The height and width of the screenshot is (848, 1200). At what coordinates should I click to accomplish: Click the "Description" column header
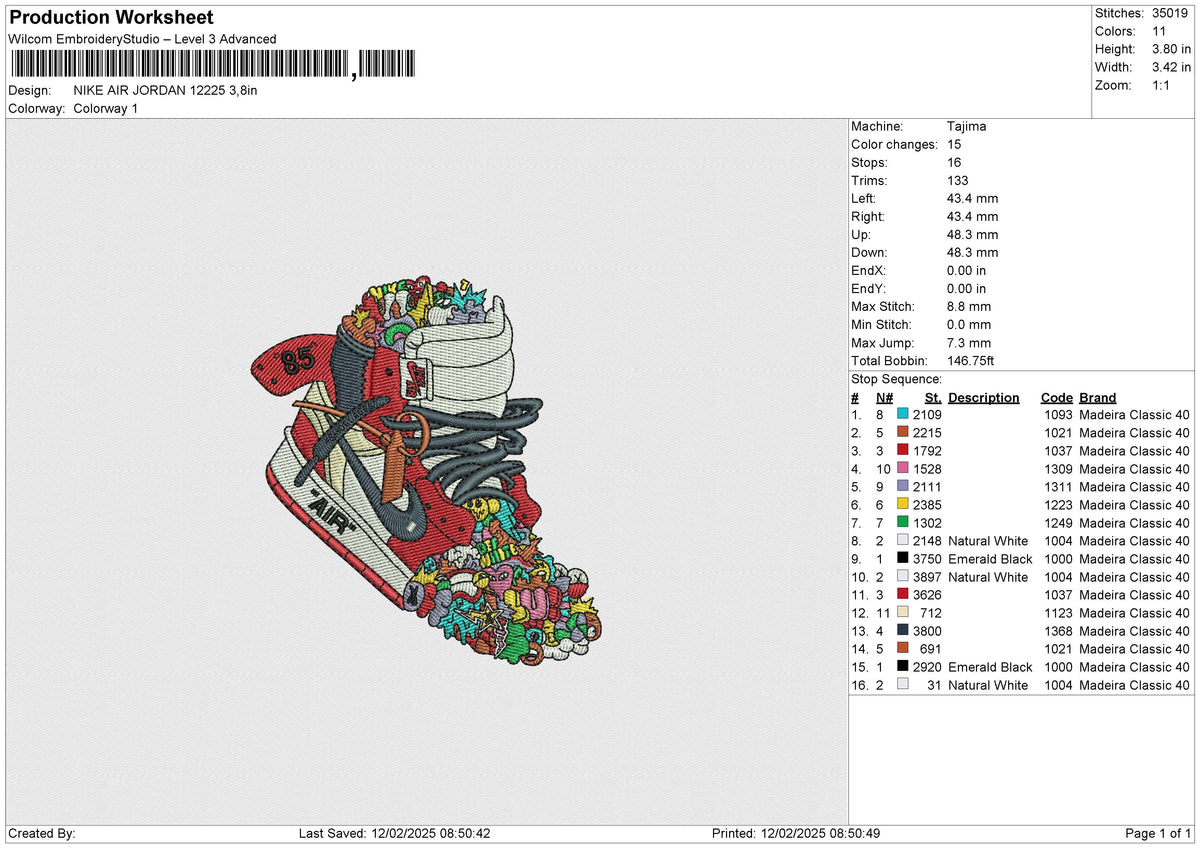pyautogui.click(x=984, y=397)
